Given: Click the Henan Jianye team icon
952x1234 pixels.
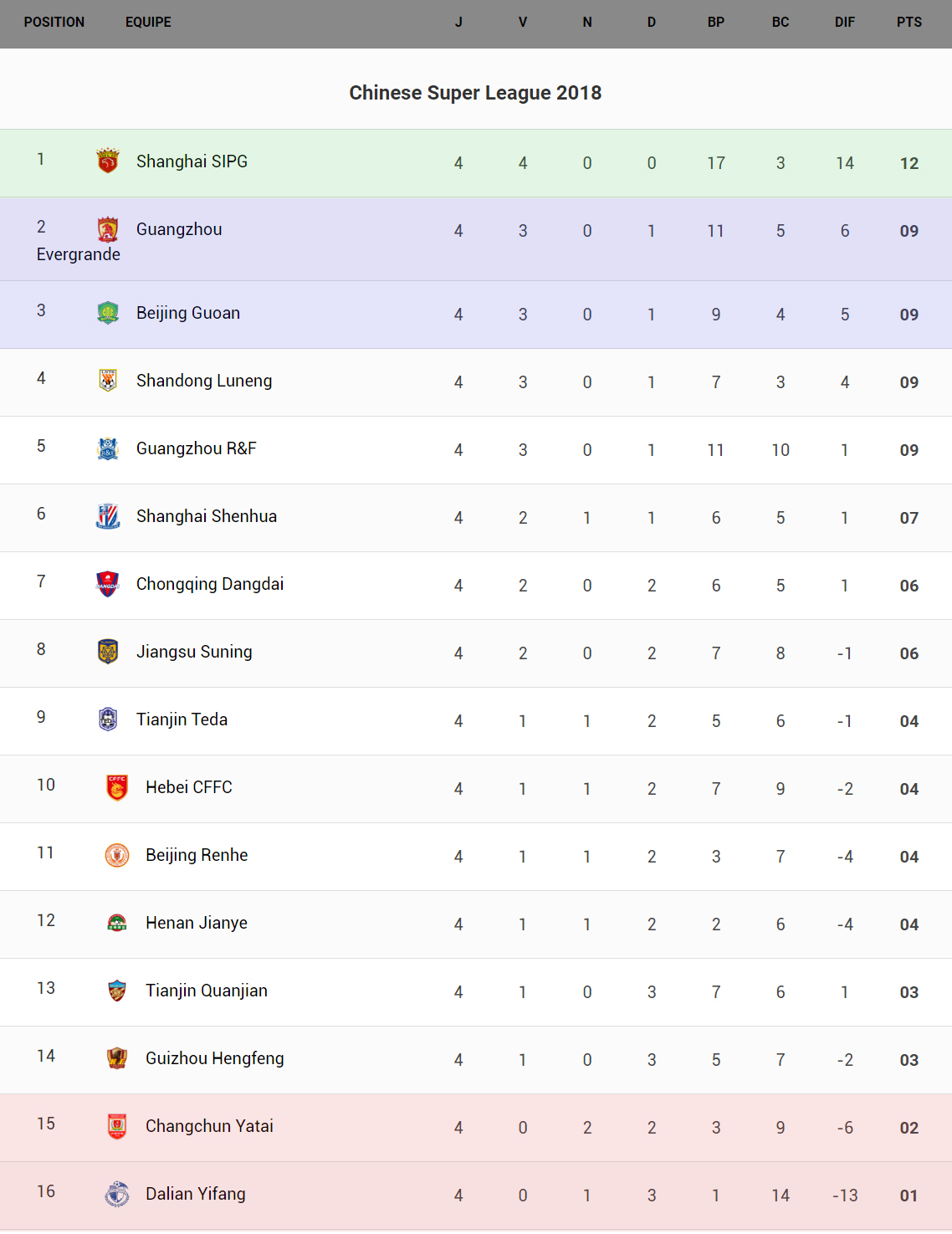Looking at the screenshot, I should (x=117, y=923).
